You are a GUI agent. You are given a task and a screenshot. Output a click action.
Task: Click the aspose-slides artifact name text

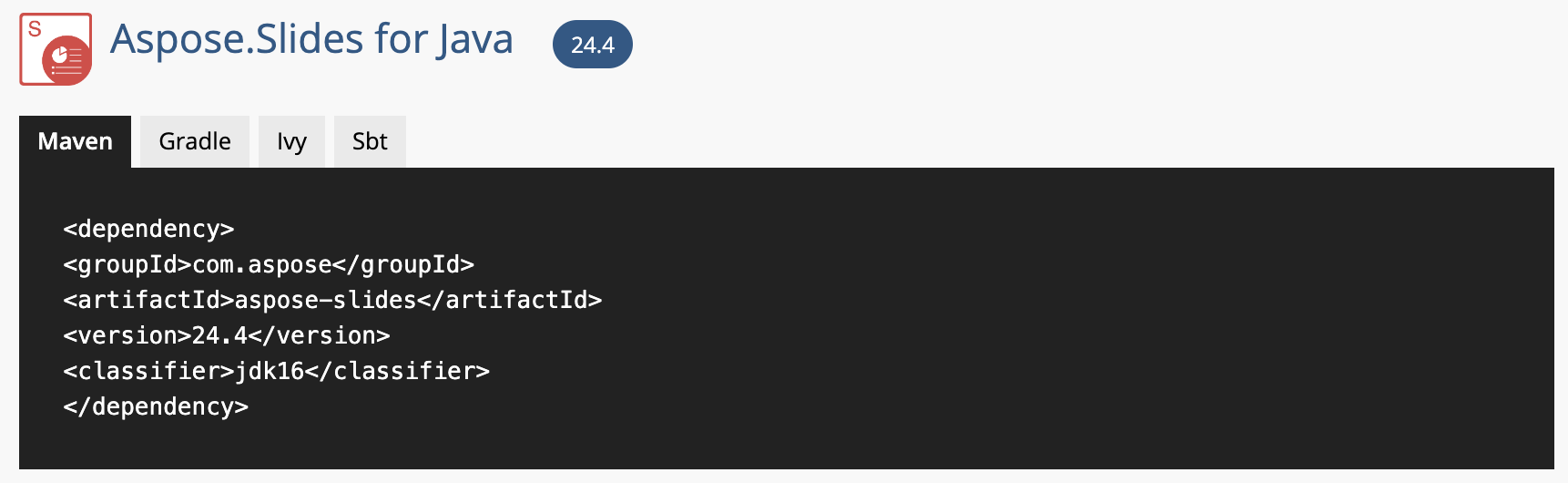tap(325, 300)
